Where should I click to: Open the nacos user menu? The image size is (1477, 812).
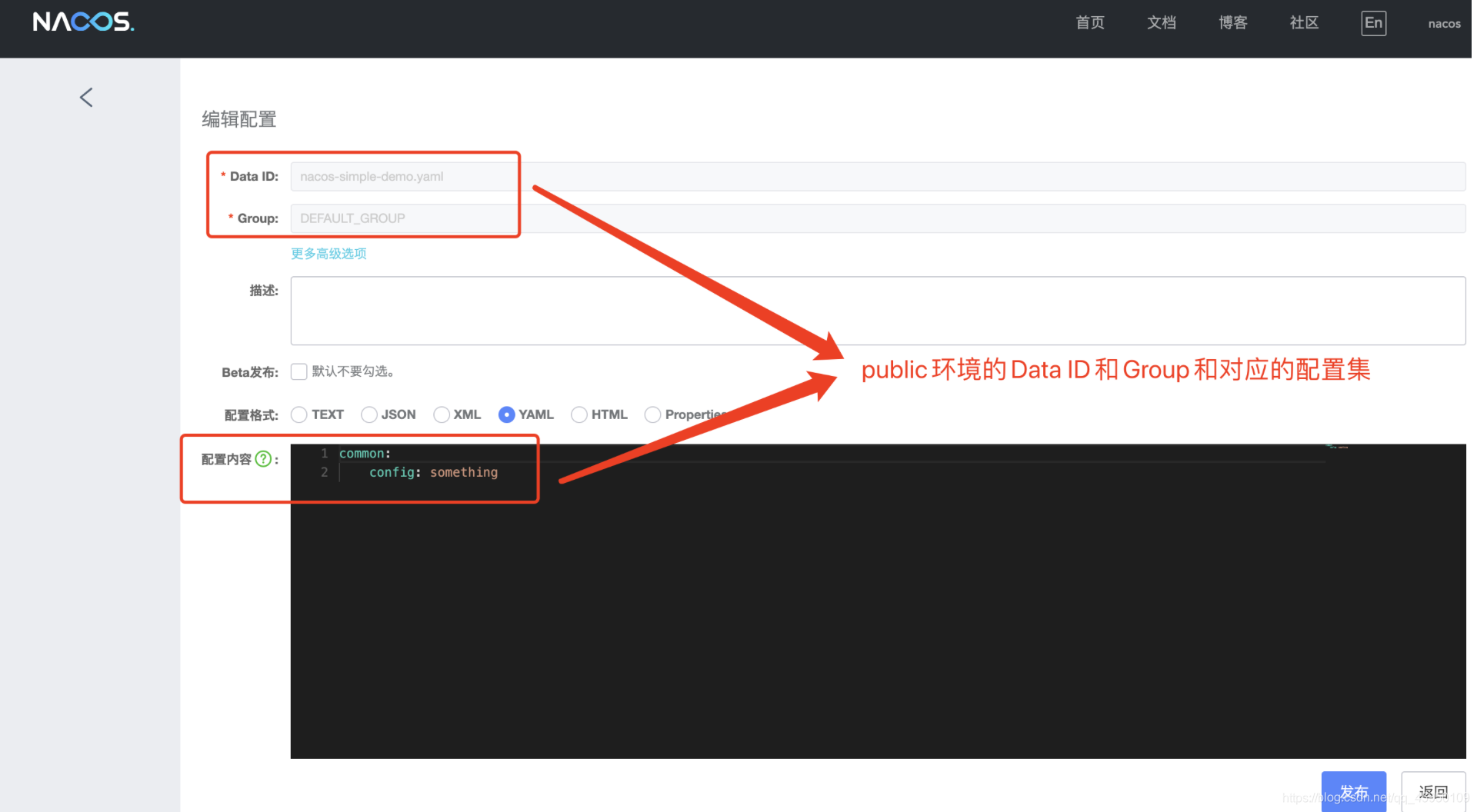[x=1444, y=24]
